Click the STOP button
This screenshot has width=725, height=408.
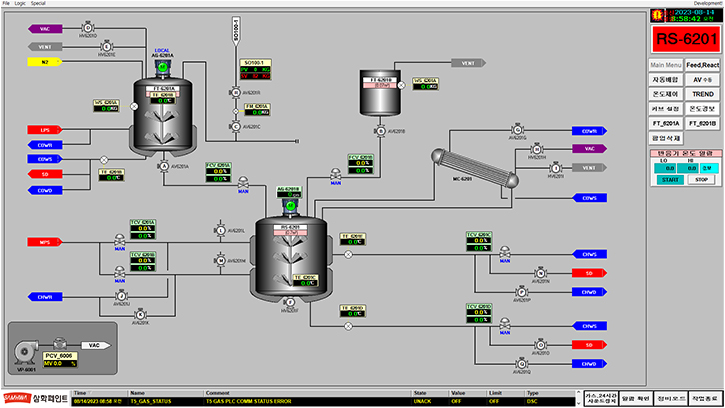pos(701,180)
